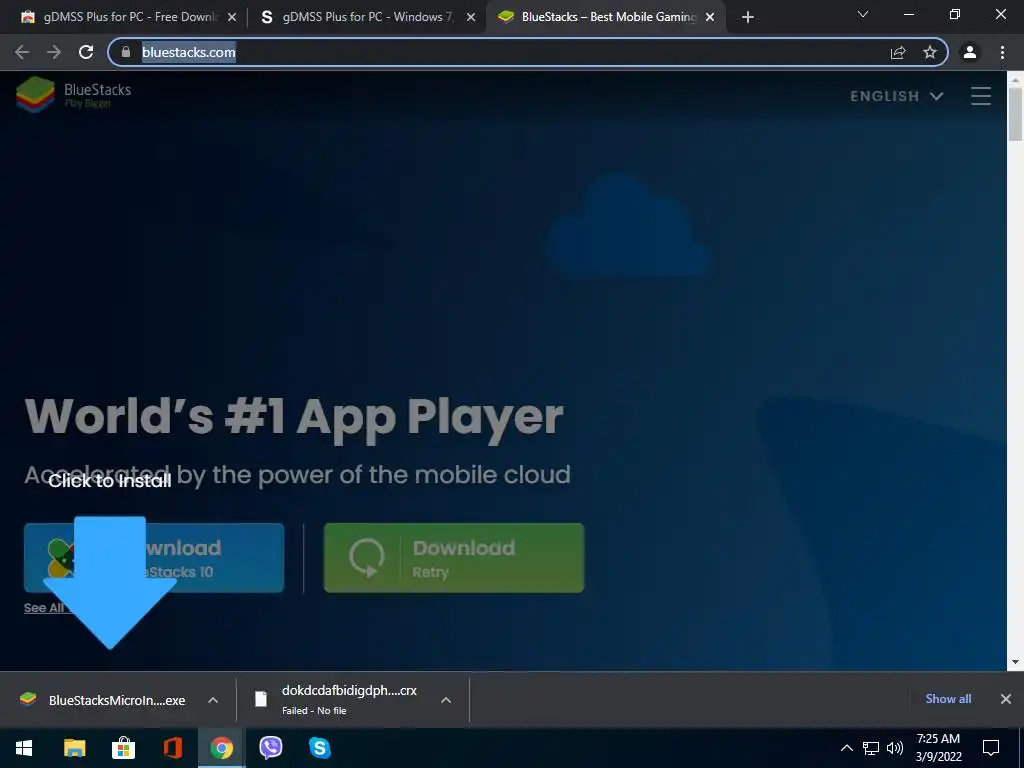This screenshot has width=1024, height=768.
Task: Click the browser back arrow
Action: coord(22,52)
